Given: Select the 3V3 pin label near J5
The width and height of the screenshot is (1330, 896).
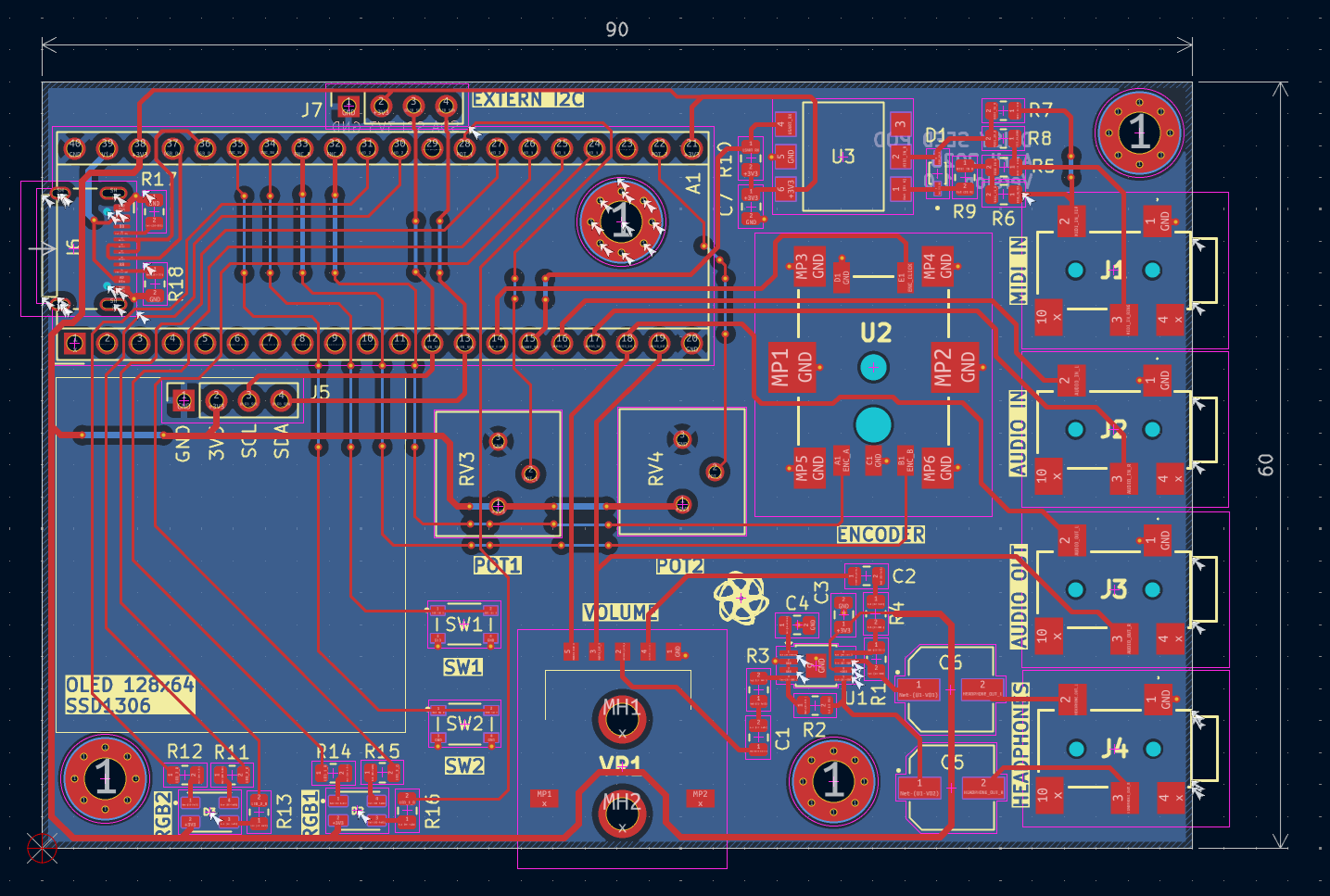Looking at the screenshot, I should [216, 443].
